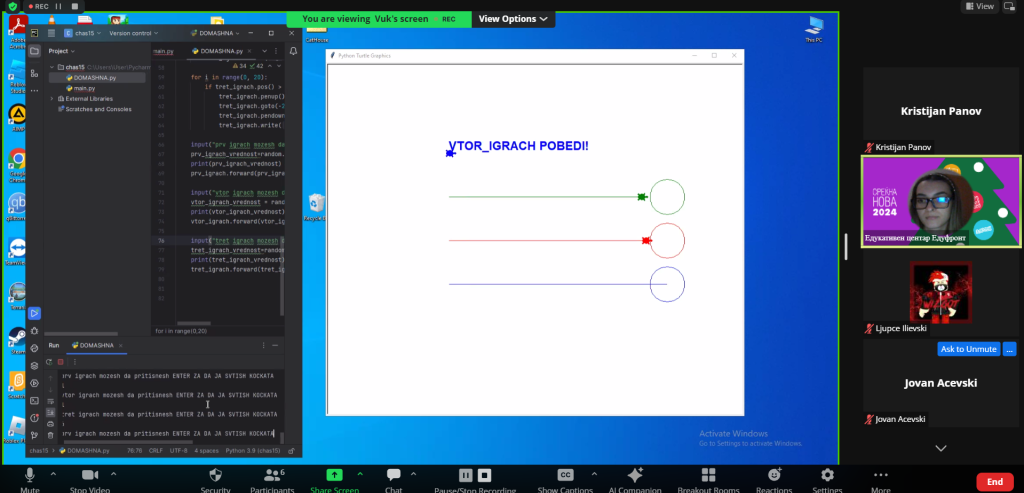Screen dimensions: 1024x493
Task: Toggle Stop Video camera button
Action: [x=88, y=475]
